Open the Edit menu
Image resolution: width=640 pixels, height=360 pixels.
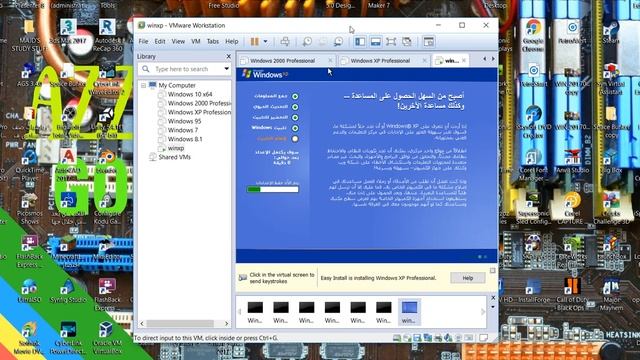pos(160,42)
